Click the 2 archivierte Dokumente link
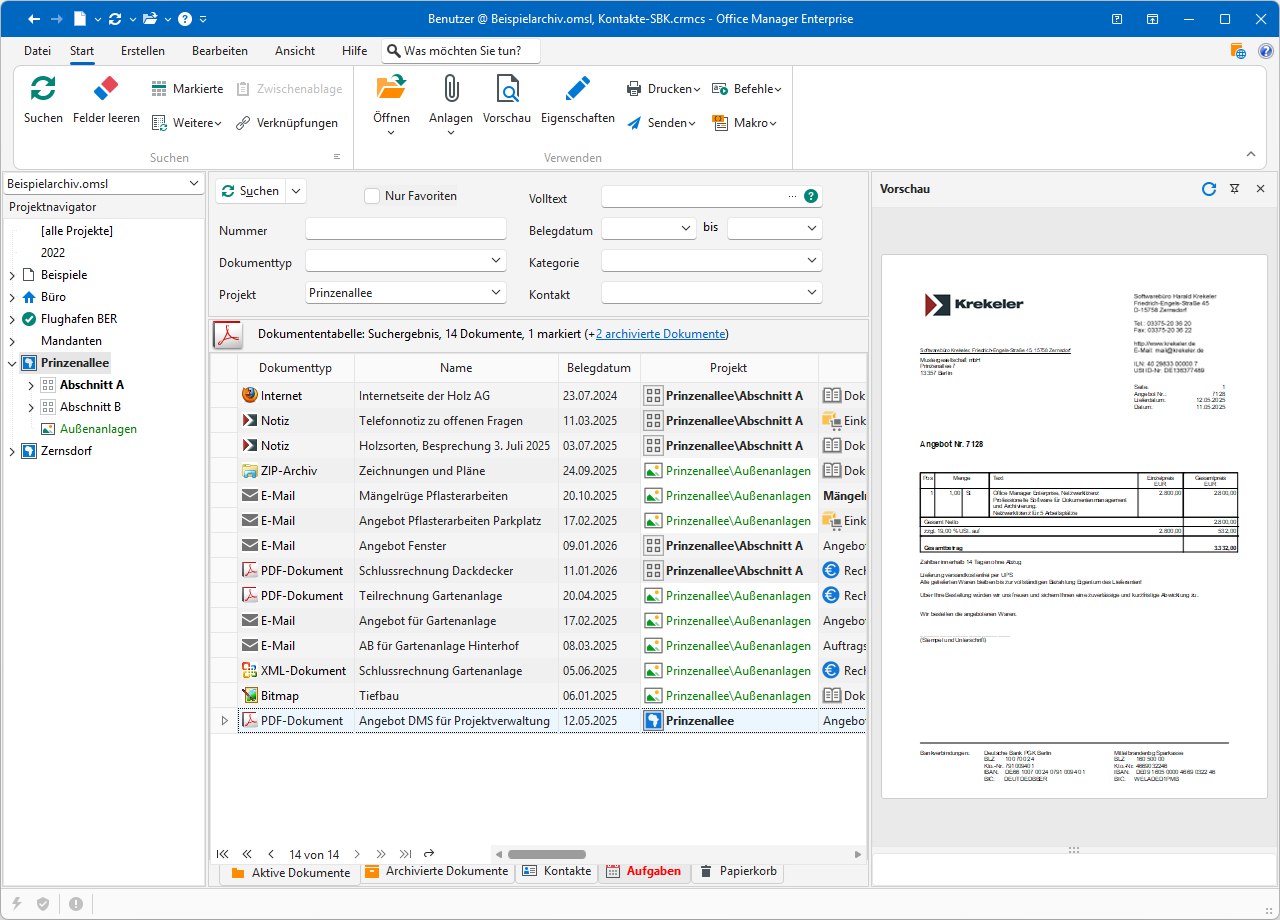The height and width of the screenshot is (920, 1280). click(660, 334)
